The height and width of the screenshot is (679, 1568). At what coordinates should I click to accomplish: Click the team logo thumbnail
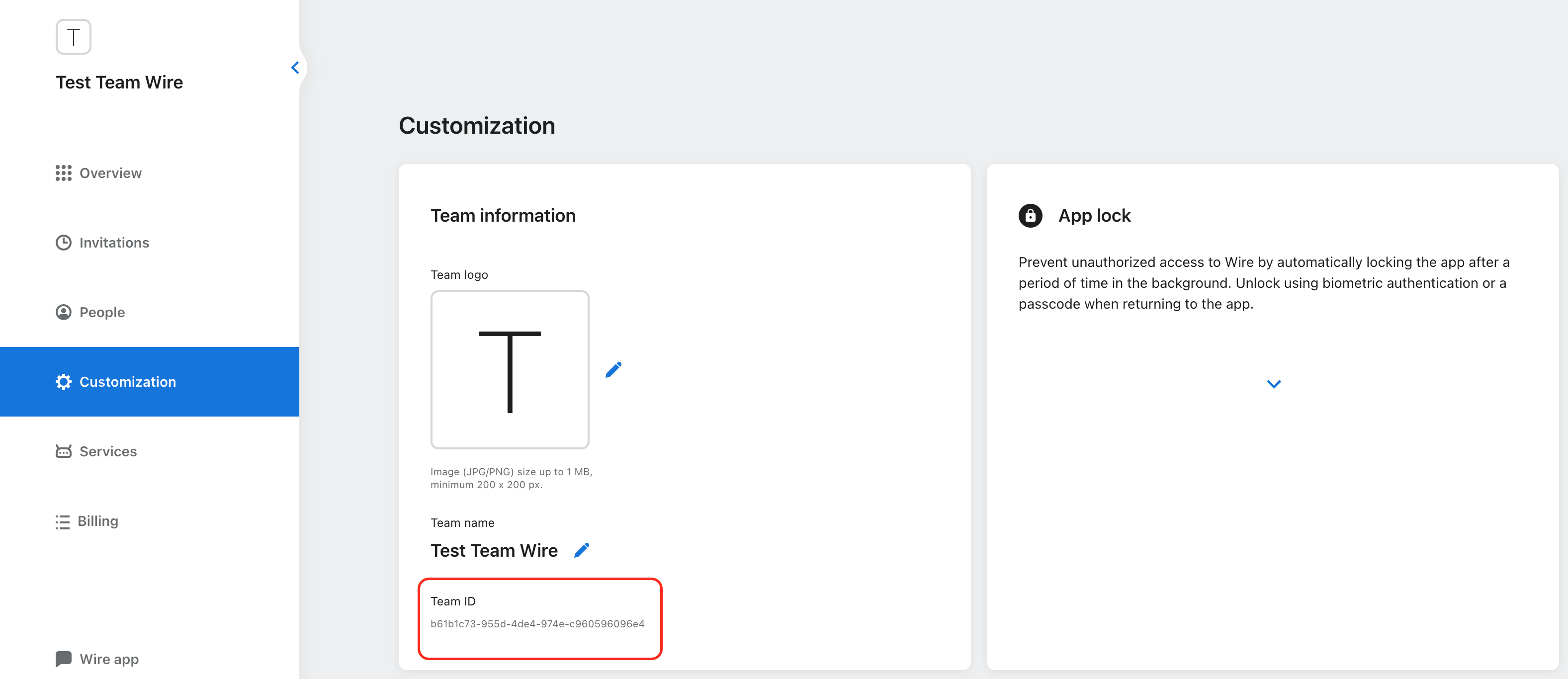[510, 369]
